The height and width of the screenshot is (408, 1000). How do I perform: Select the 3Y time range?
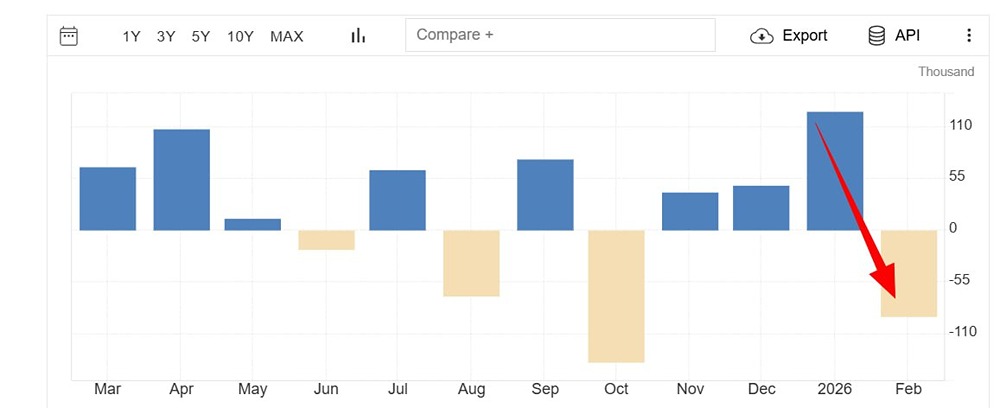click(166, 37)
